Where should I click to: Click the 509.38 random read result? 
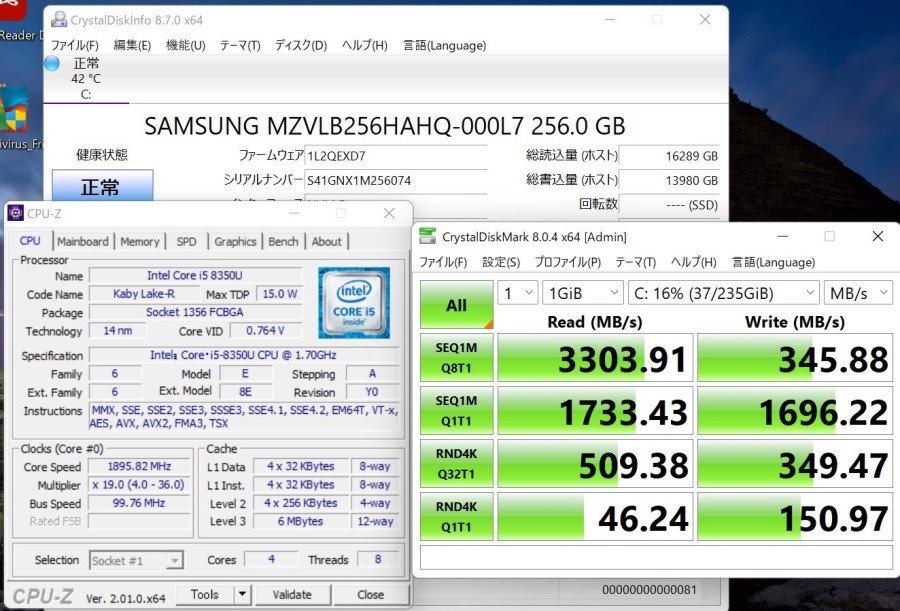click(595, 463)
